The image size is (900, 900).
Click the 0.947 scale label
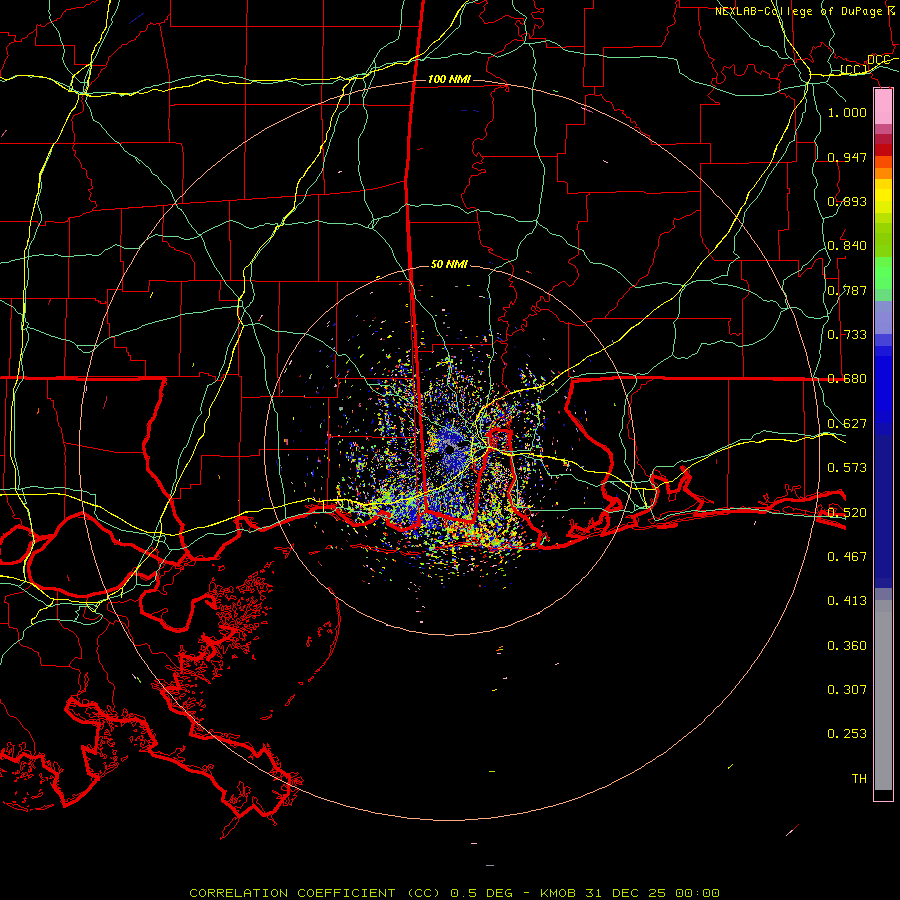[847, 157]
